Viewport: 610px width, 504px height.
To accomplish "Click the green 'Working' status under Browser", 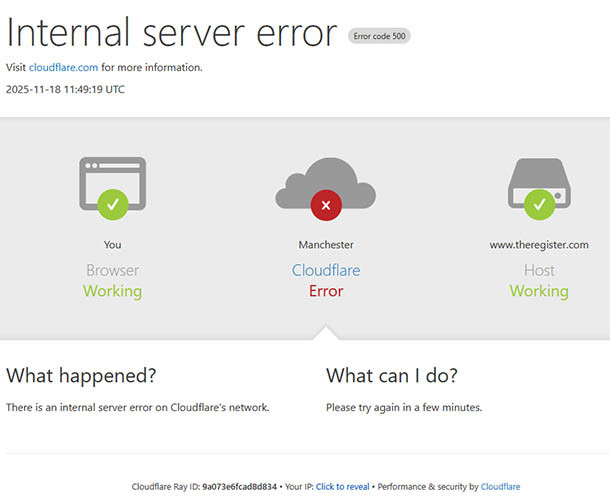I will (x=112, y=291).
